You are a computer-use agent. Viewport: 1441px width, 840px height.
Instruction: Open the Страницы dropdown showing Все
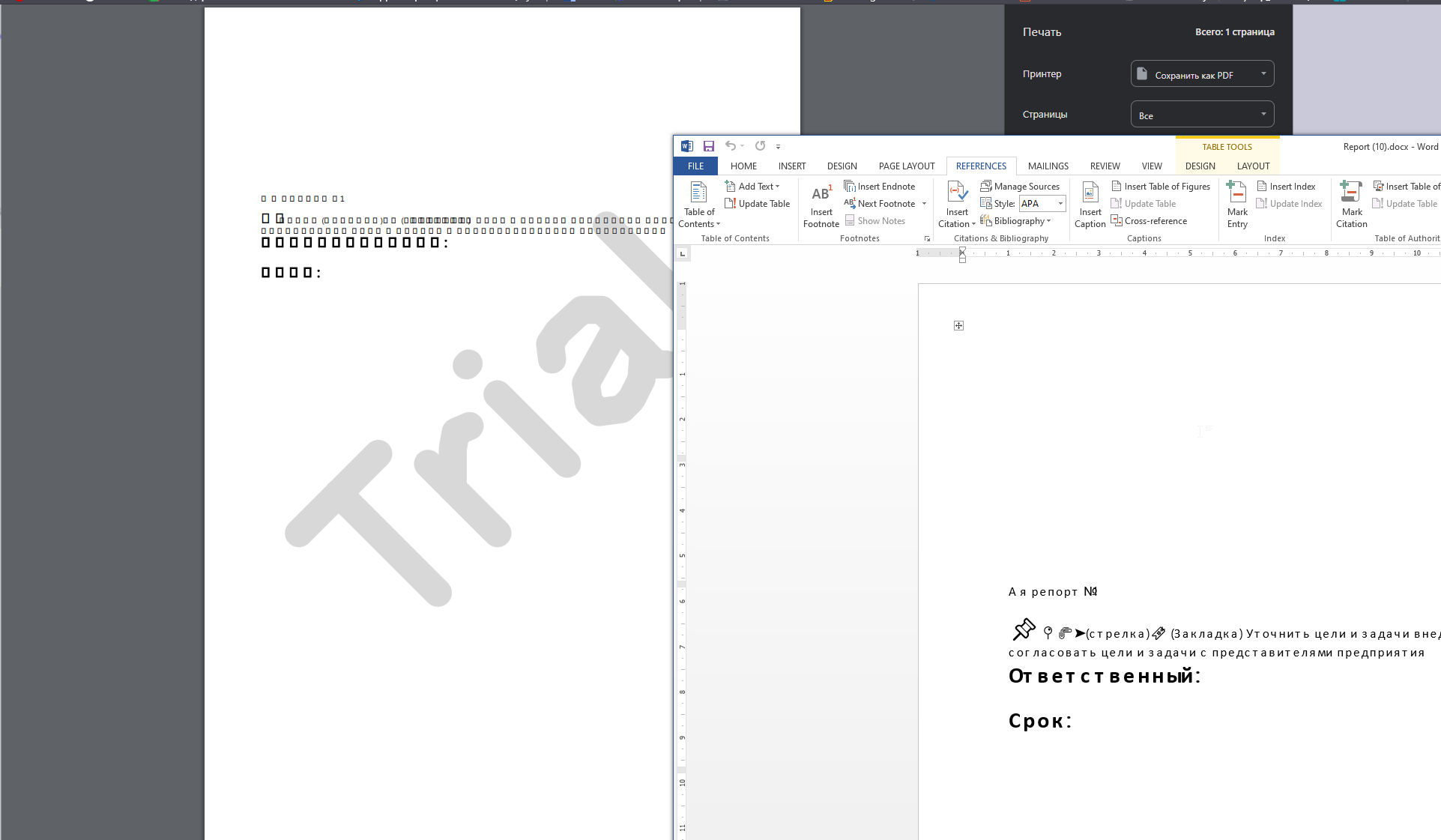point(1202,115)
